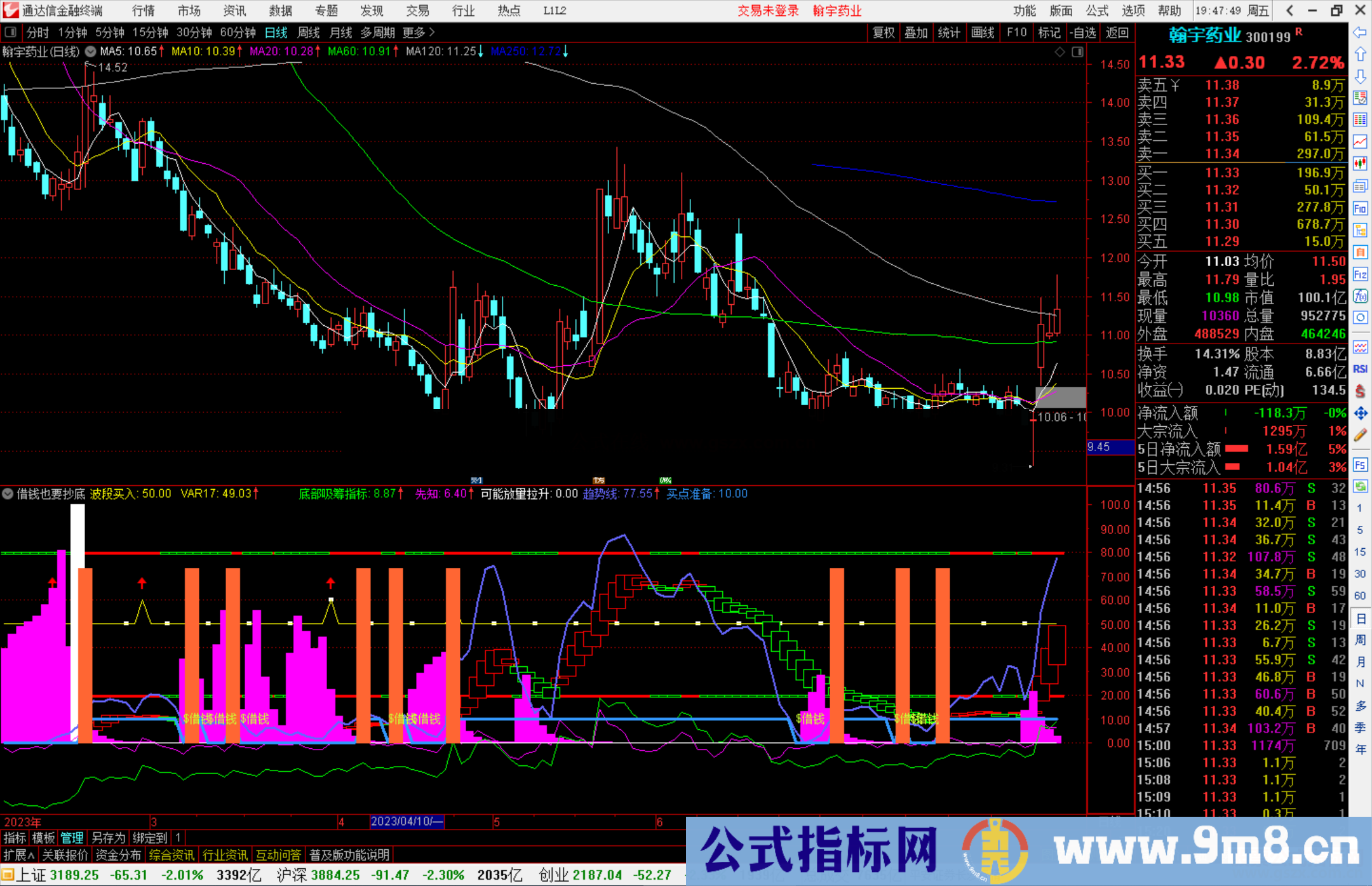
Task: Click 交易未登录 to log into trading
Action: [x=768, y=10]
